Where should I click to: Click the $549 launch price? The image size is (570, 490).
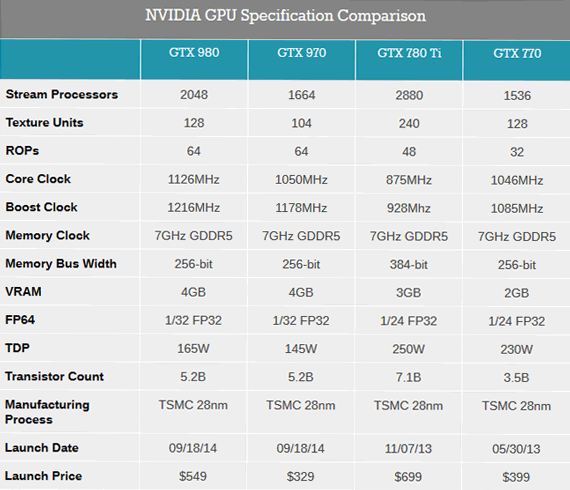[193, 477]
